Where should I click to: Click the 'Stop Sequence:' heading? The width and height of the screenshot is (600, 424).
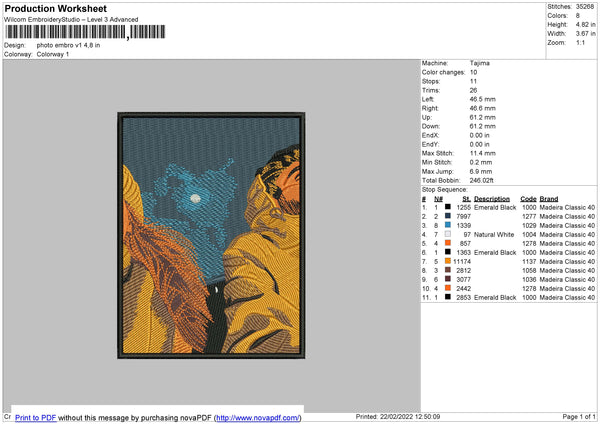tap(445, 189)
